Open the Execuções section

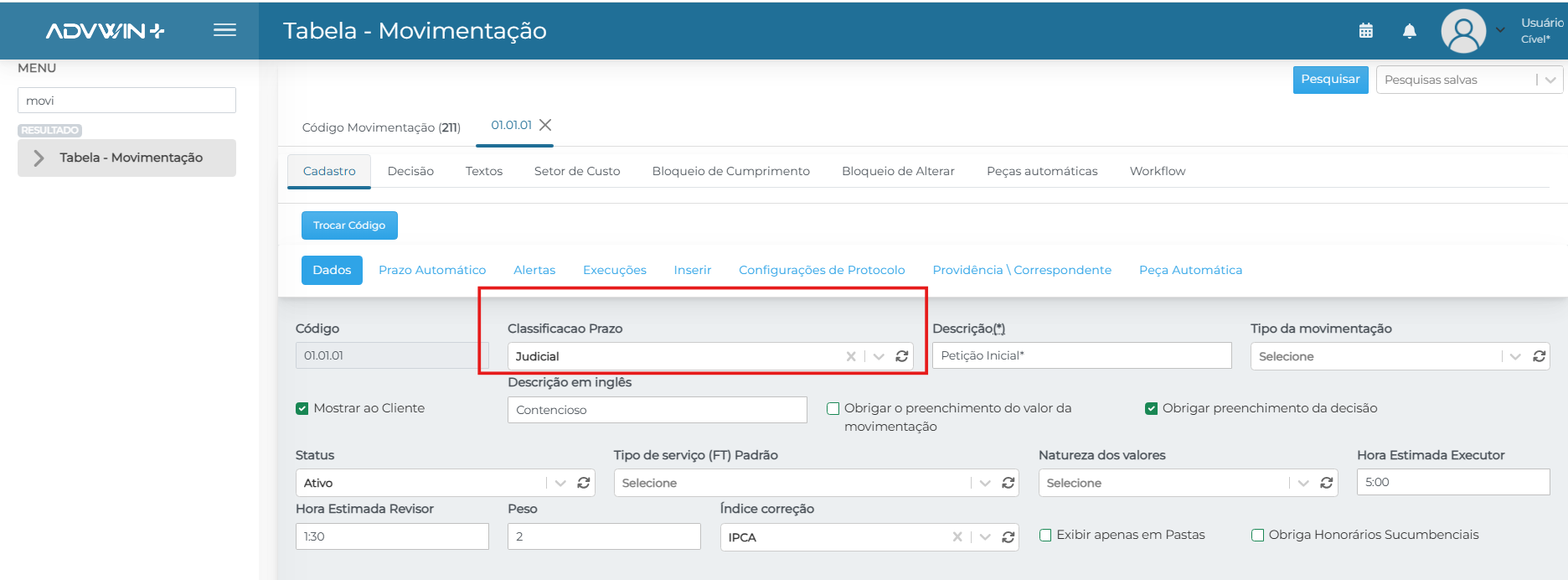(x=615, y=270)
